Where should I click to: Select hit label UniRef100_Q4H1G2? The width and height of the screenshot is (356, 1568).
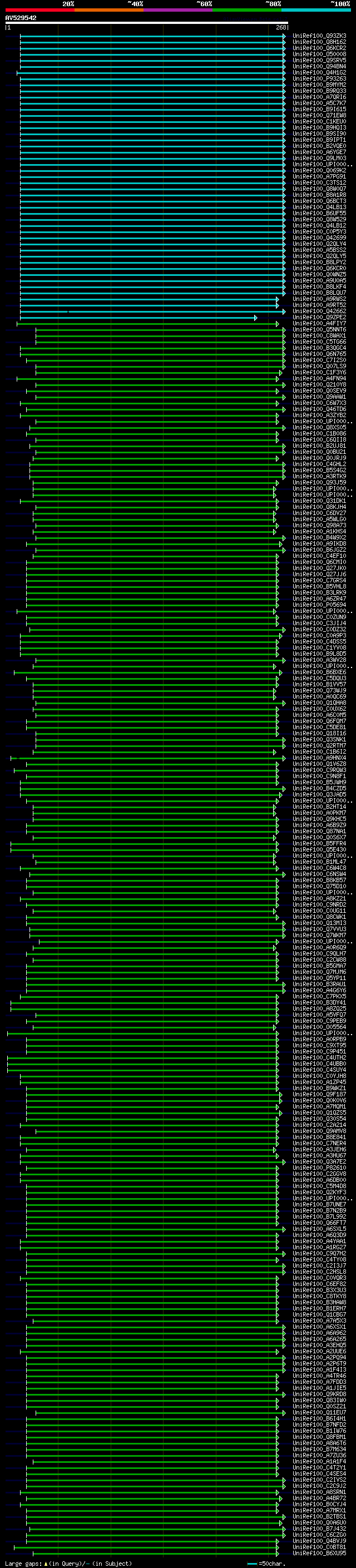point(319,72)
